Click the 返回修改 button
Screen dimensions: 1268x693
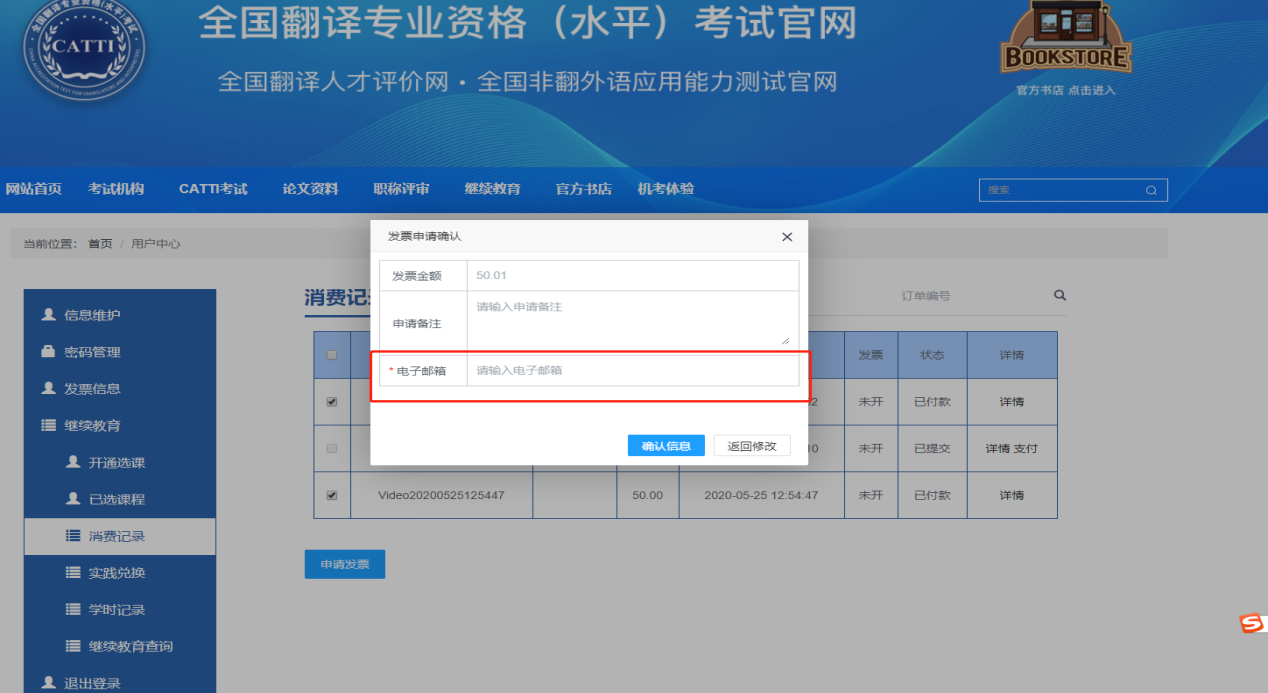tap(752, 446)
